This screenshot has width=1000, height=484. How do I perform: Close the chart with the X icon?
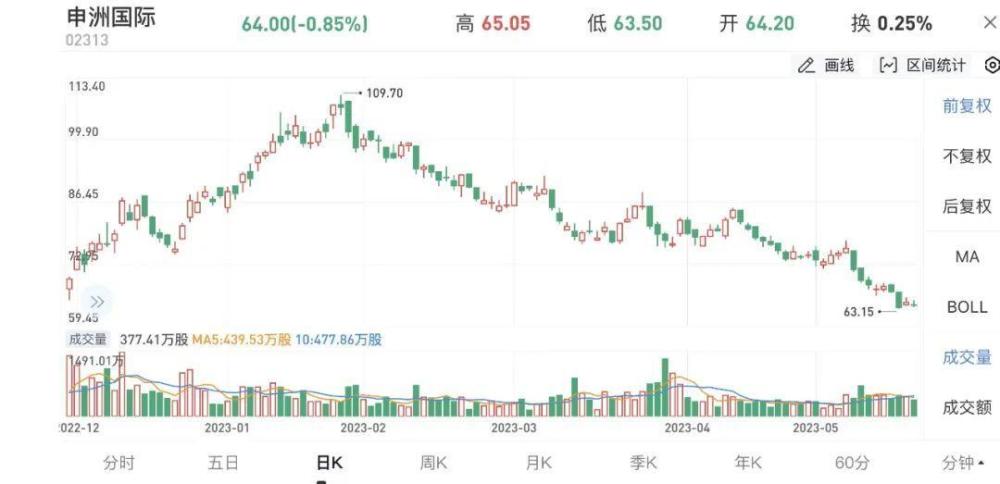[989, 24]
